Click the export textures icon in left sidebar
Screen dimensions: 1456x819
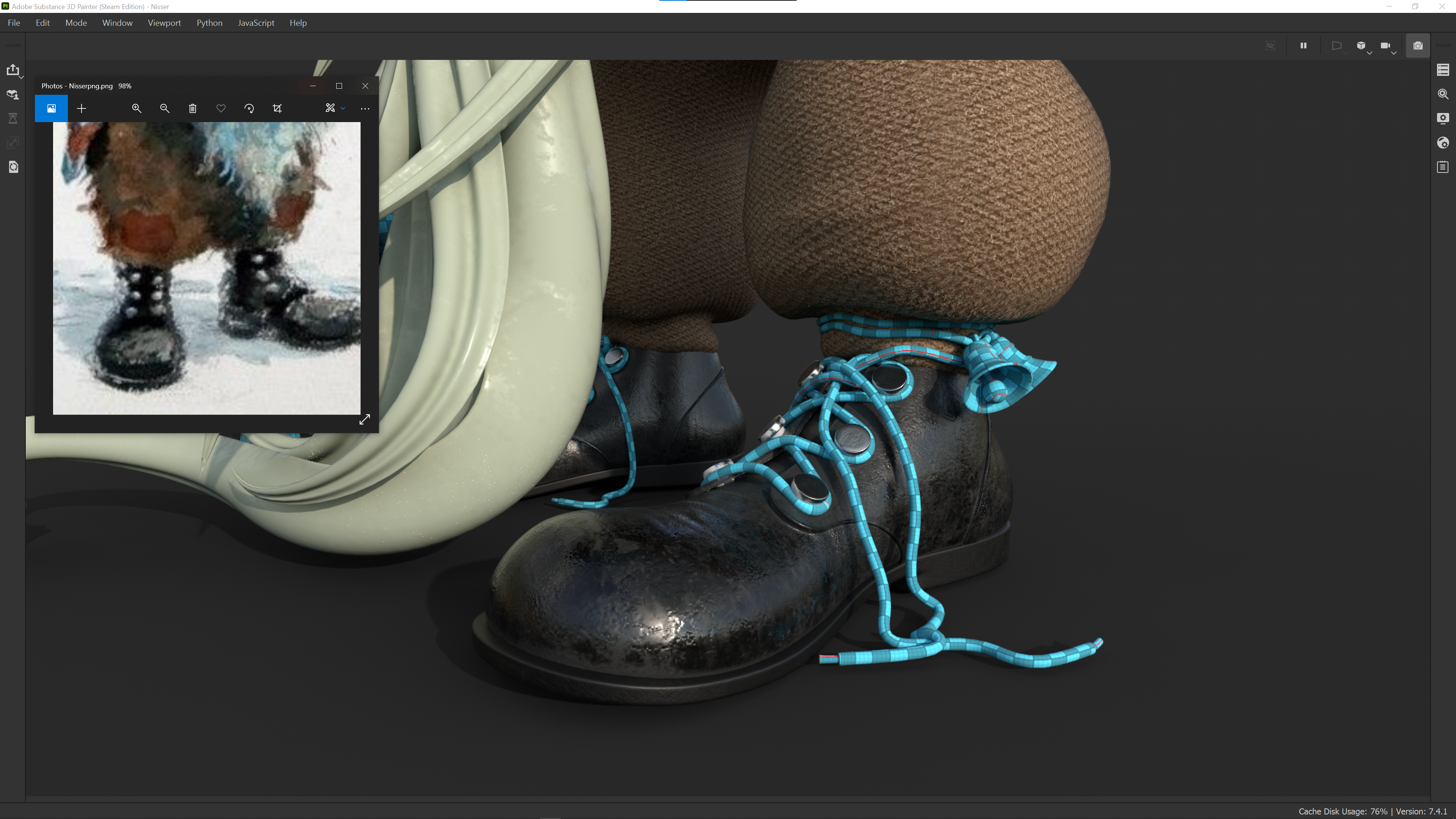pyautogui.click(x=13, y=70)
